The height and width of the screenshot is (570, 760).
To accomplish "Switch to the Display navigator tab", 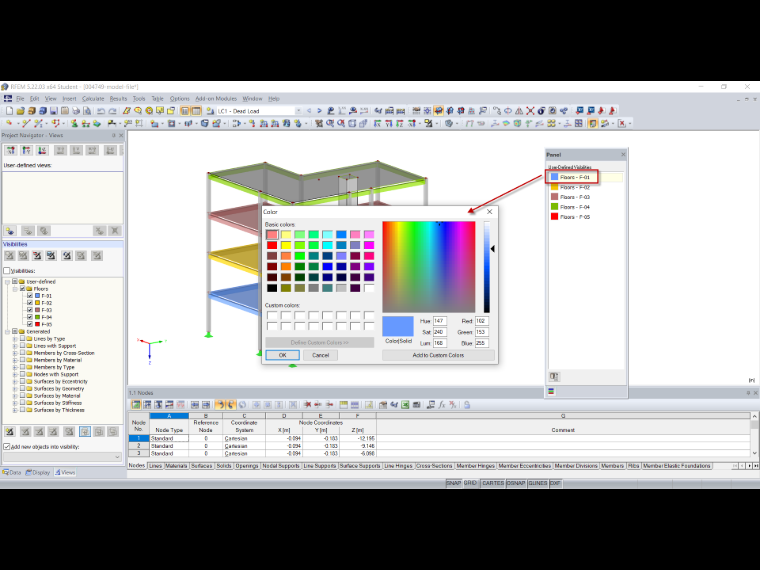I will click(x=38, y=472).
